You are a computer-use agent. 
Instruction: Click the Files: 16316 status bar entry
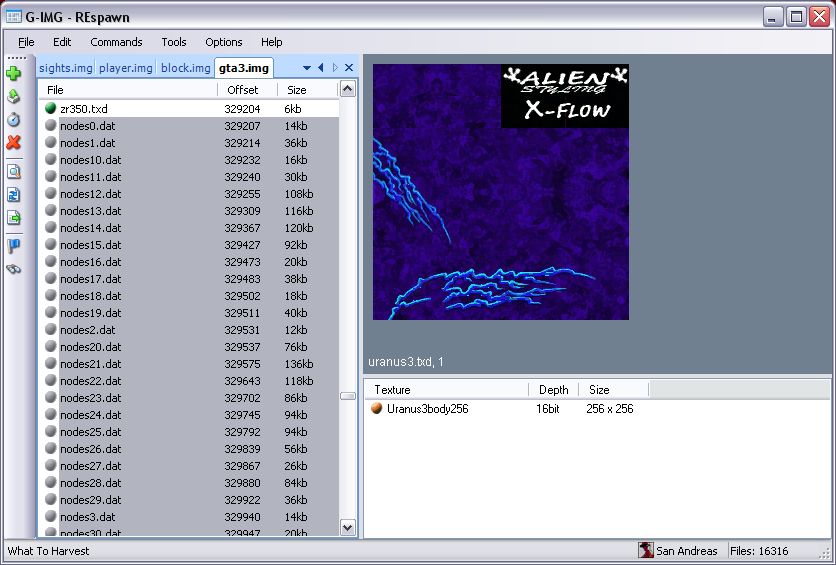[x=759, y=551]
